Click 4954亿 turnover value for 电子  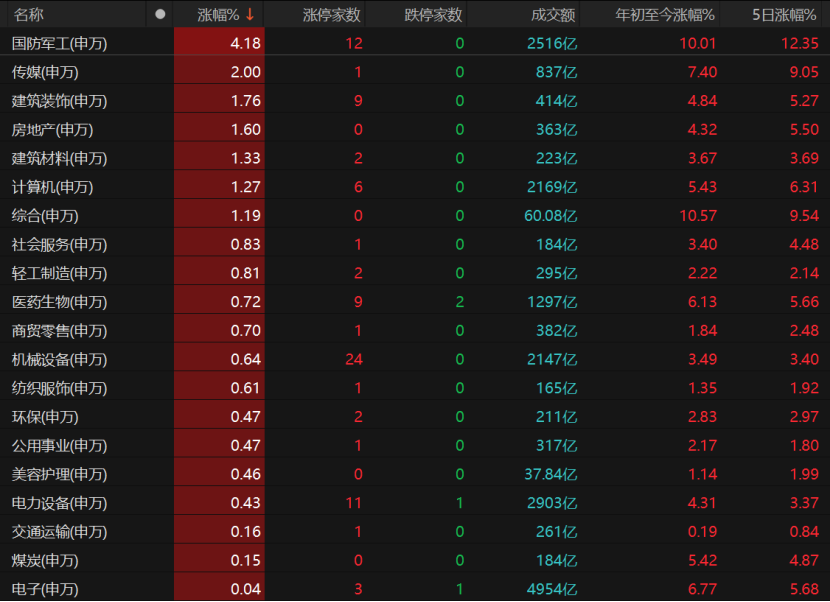click(552, 589)
